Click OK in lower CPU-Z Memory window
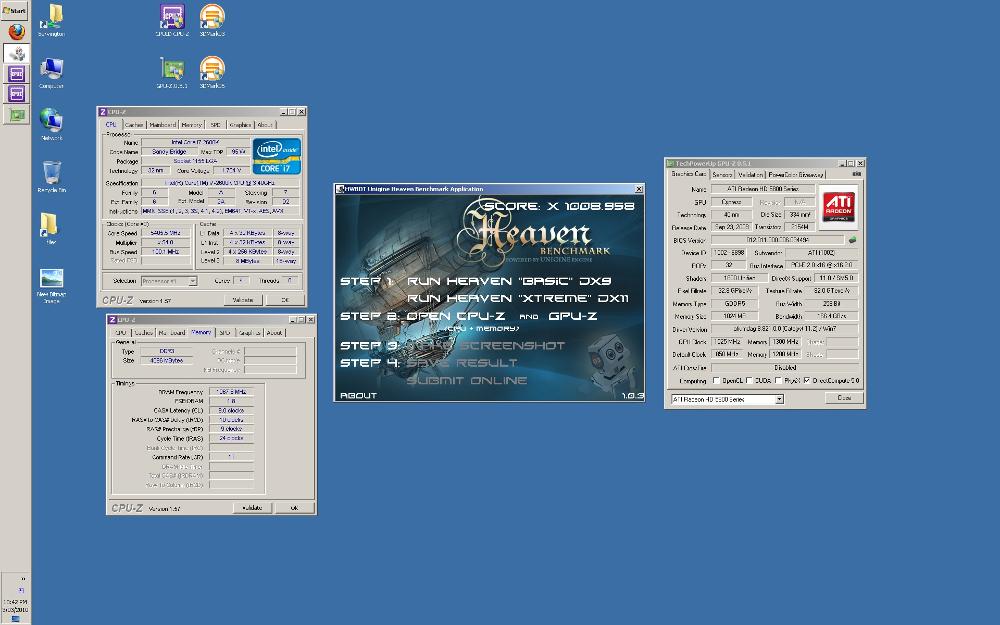The width and height of the screenshot is (1000, 625). point(294,508)
